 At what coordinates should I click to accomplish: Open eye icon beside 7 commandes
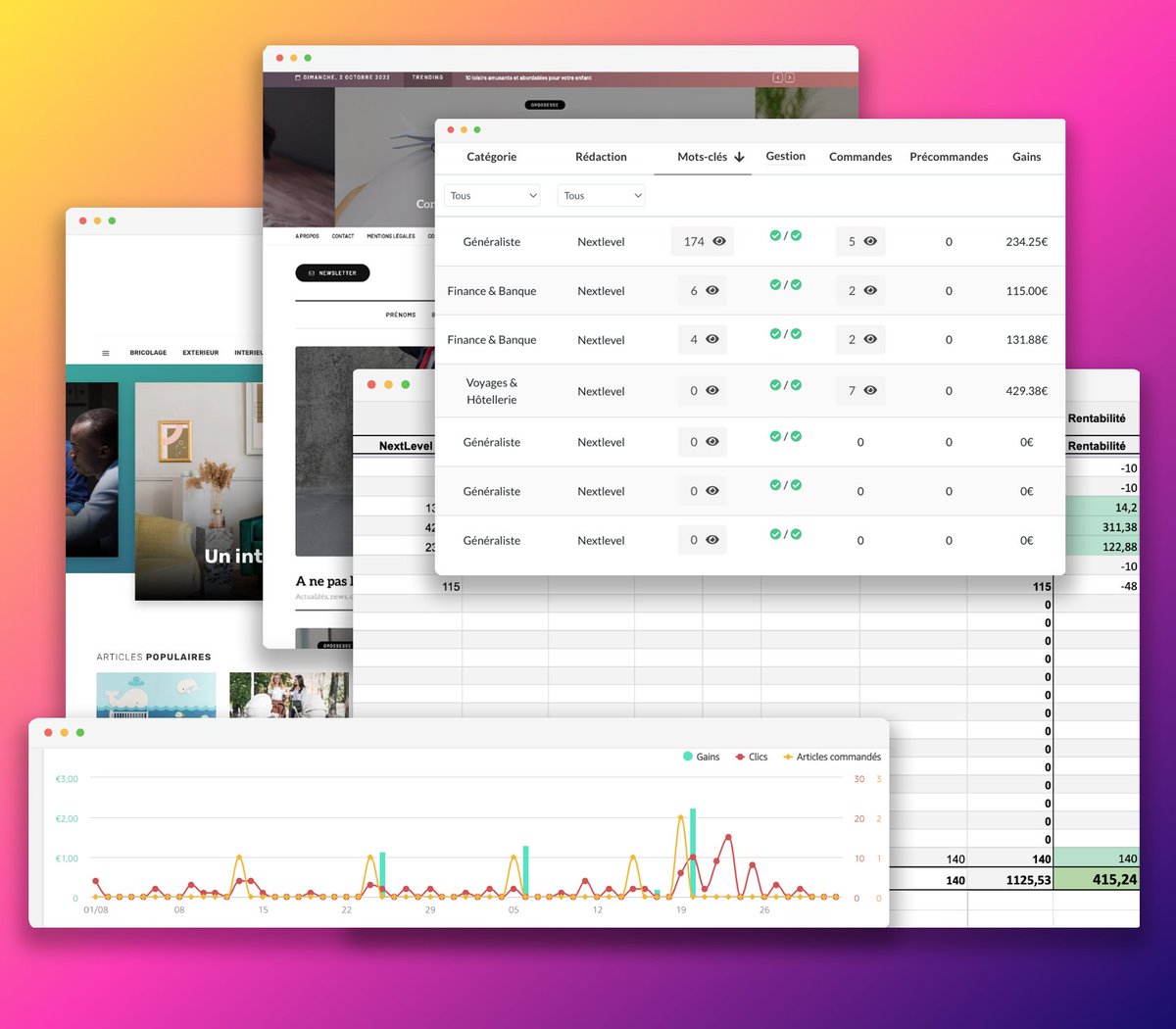(870, 390)
